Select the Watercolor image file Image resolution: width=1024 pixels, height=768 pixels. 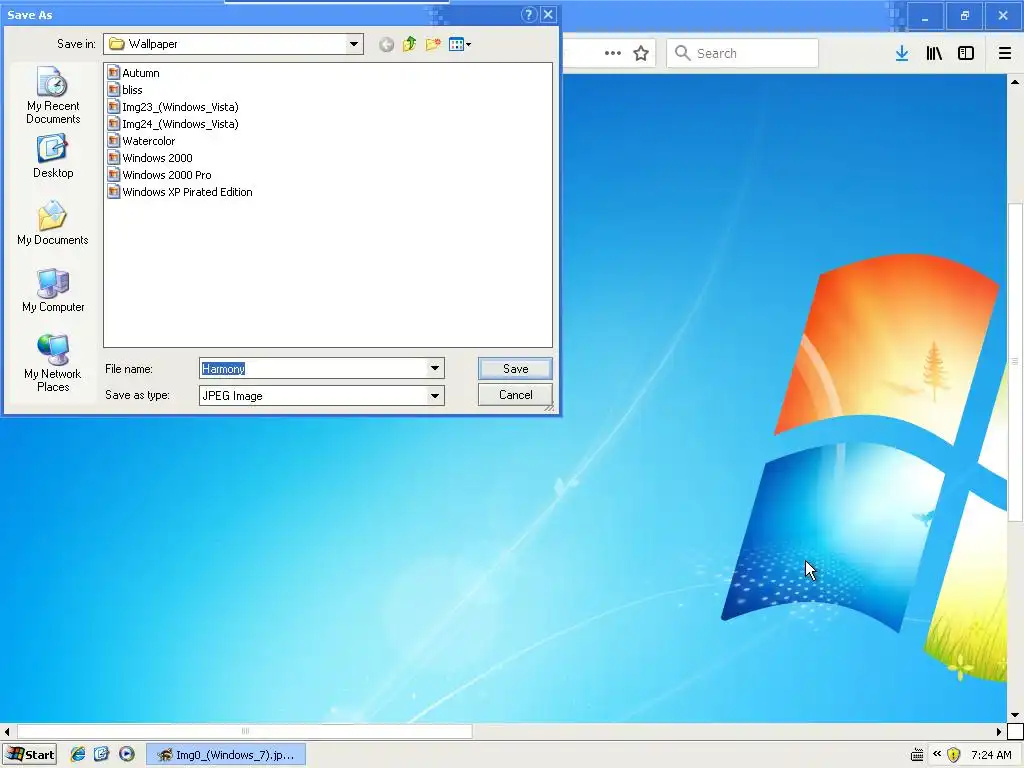pos(142,140)
